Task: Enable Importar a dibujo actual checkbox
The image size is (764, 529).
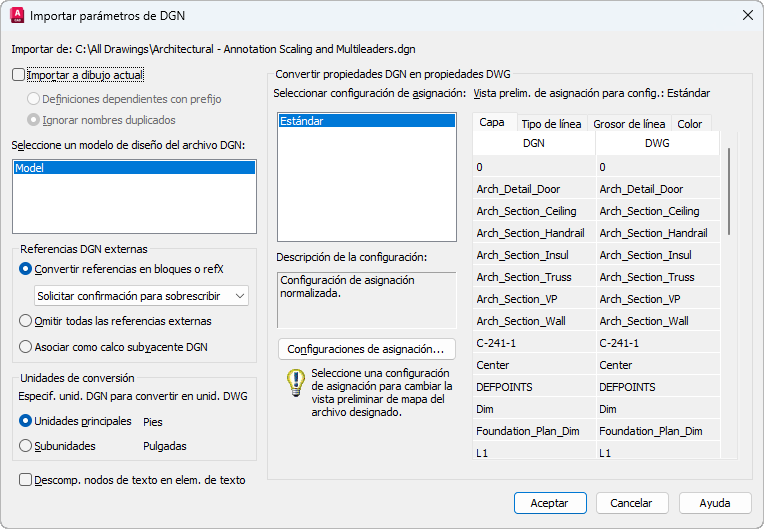Action: (19, 74)
